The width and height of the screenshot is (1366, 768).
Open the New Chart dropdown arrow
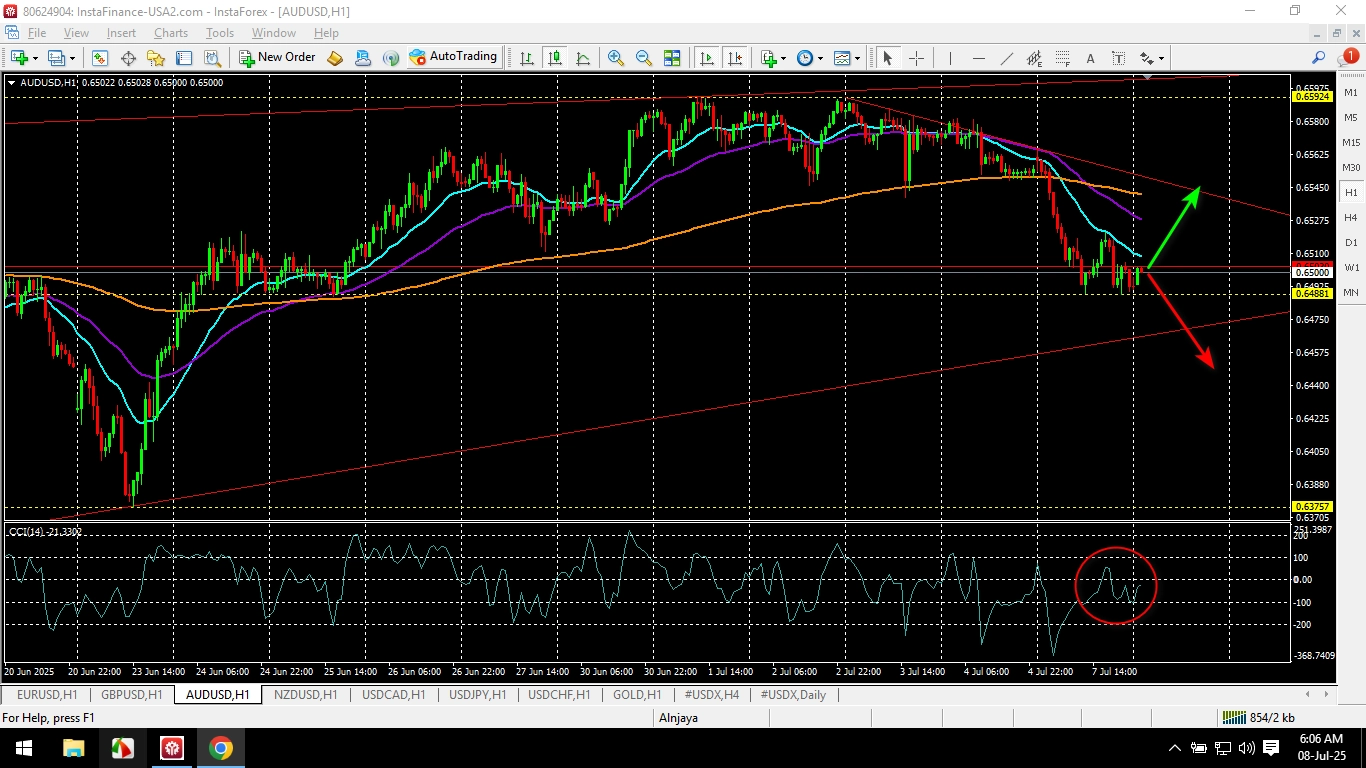click(35, 58)
